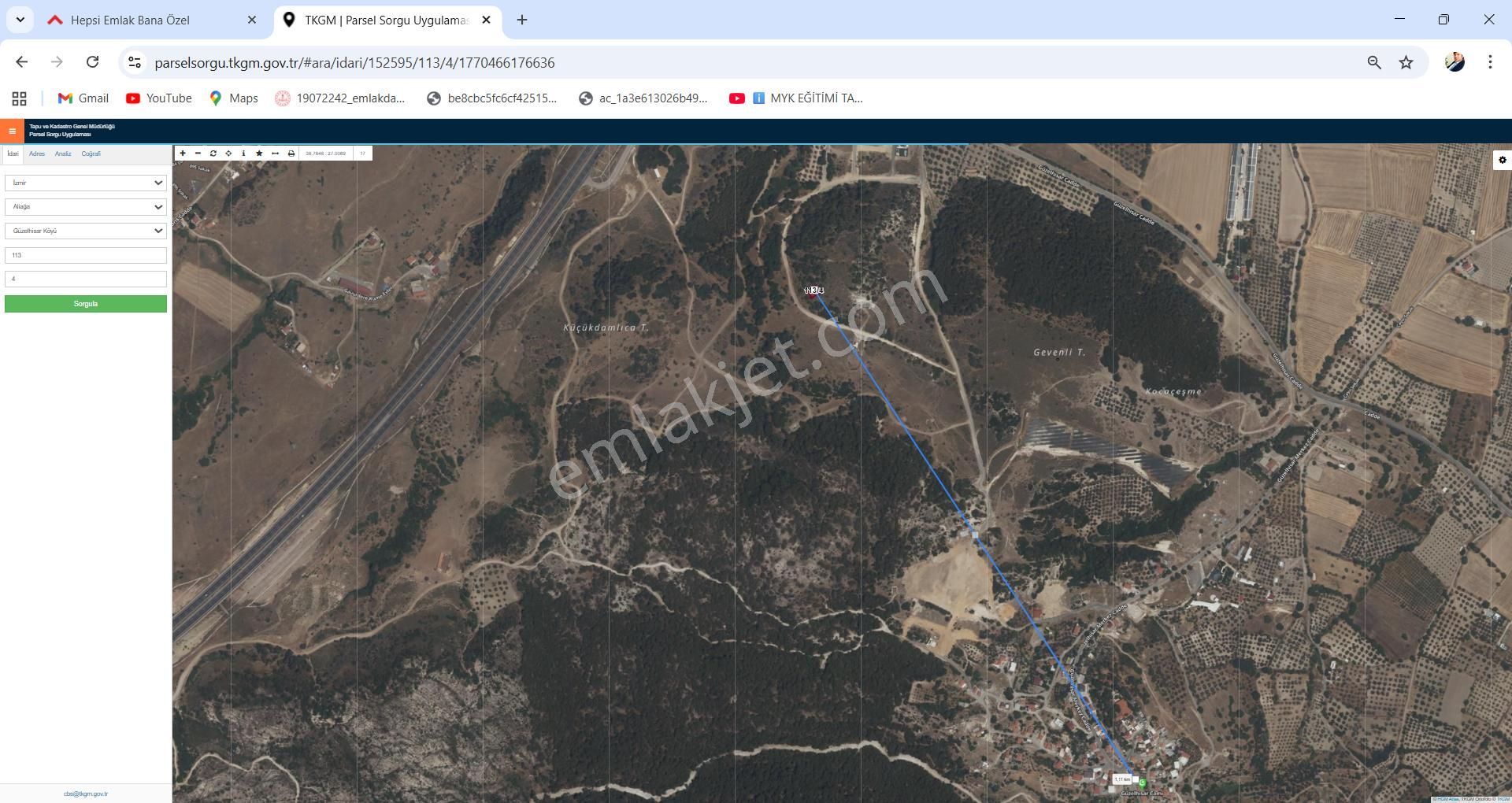This screenshot has width=1512, height=803.
Task: Click the map refresh arrows icon
Action: click(x=213, y=154)
